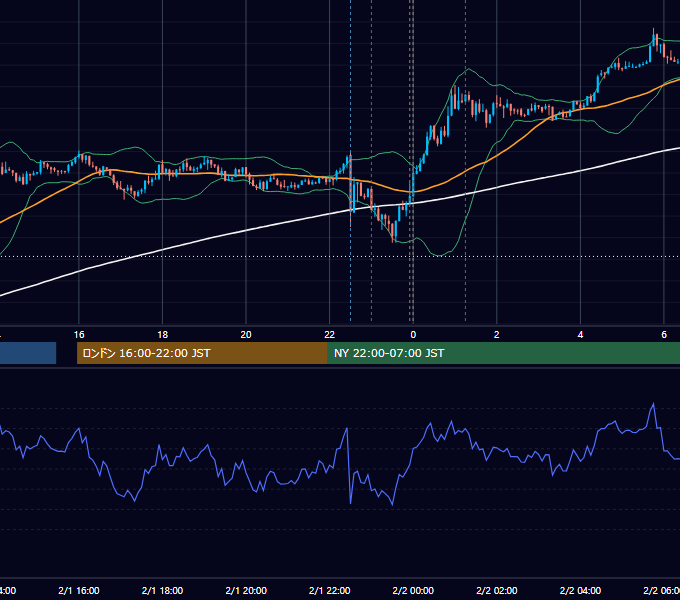The height and width of the screenshot is (600, 680).
Task: Click the 2/2 02:00 date label
Action: (497, 590)
